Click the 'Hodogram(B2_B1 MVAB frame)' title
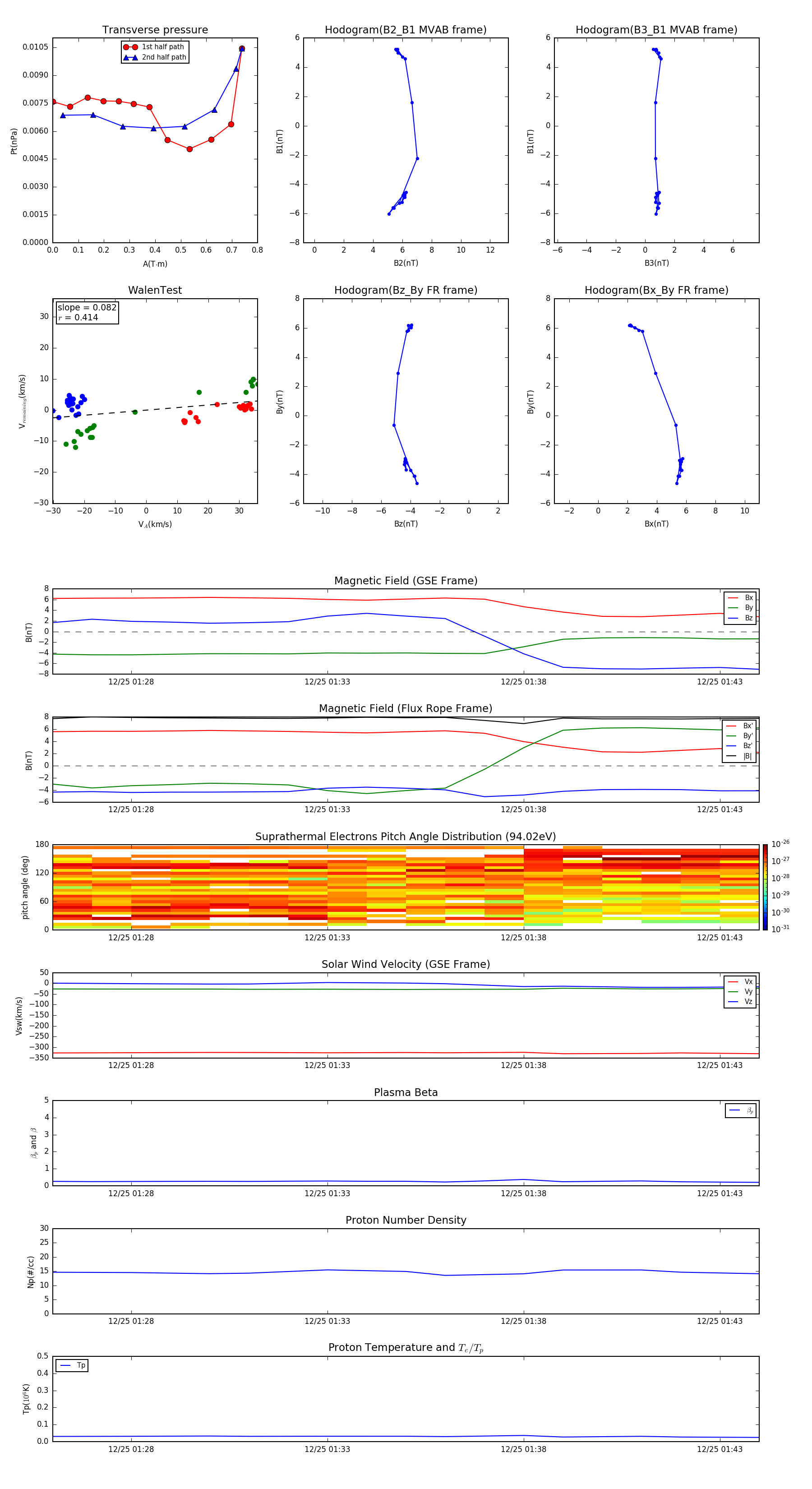 (x=406, y=30)
